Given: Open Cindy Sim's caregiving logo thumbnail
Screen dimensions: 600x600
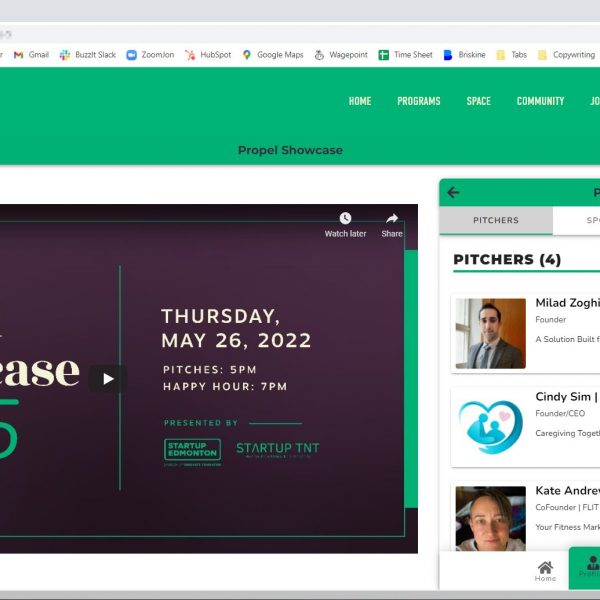Looking at the screenshot, I should pos(491,427).
